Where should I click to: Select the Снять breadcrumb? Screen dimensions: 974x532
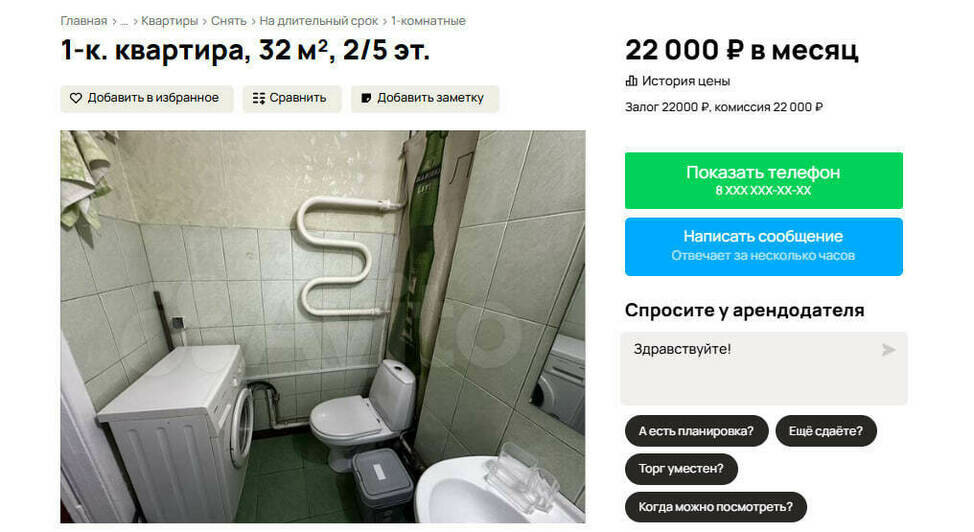[x=229, y=21]
